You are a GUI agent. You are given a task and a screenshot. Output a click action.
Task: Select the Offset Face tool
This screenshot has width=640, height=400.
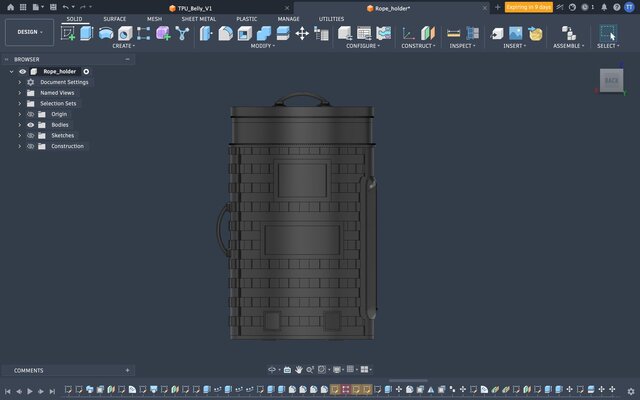(283, 33)
